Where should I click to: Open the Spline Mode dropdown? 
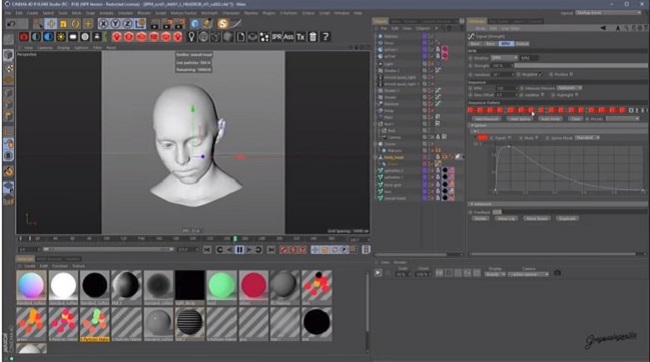point(587,138)
